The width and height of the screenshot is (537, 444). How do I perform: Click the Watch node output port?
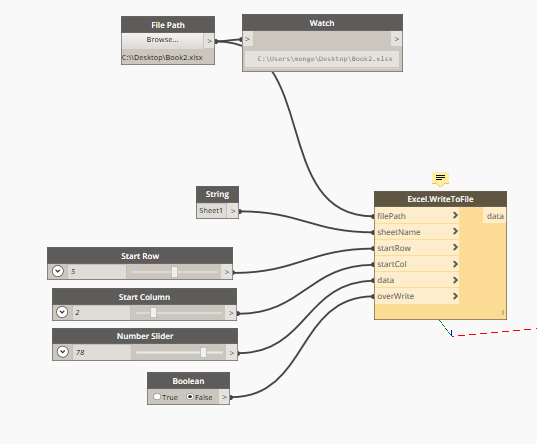coord(396,39)
